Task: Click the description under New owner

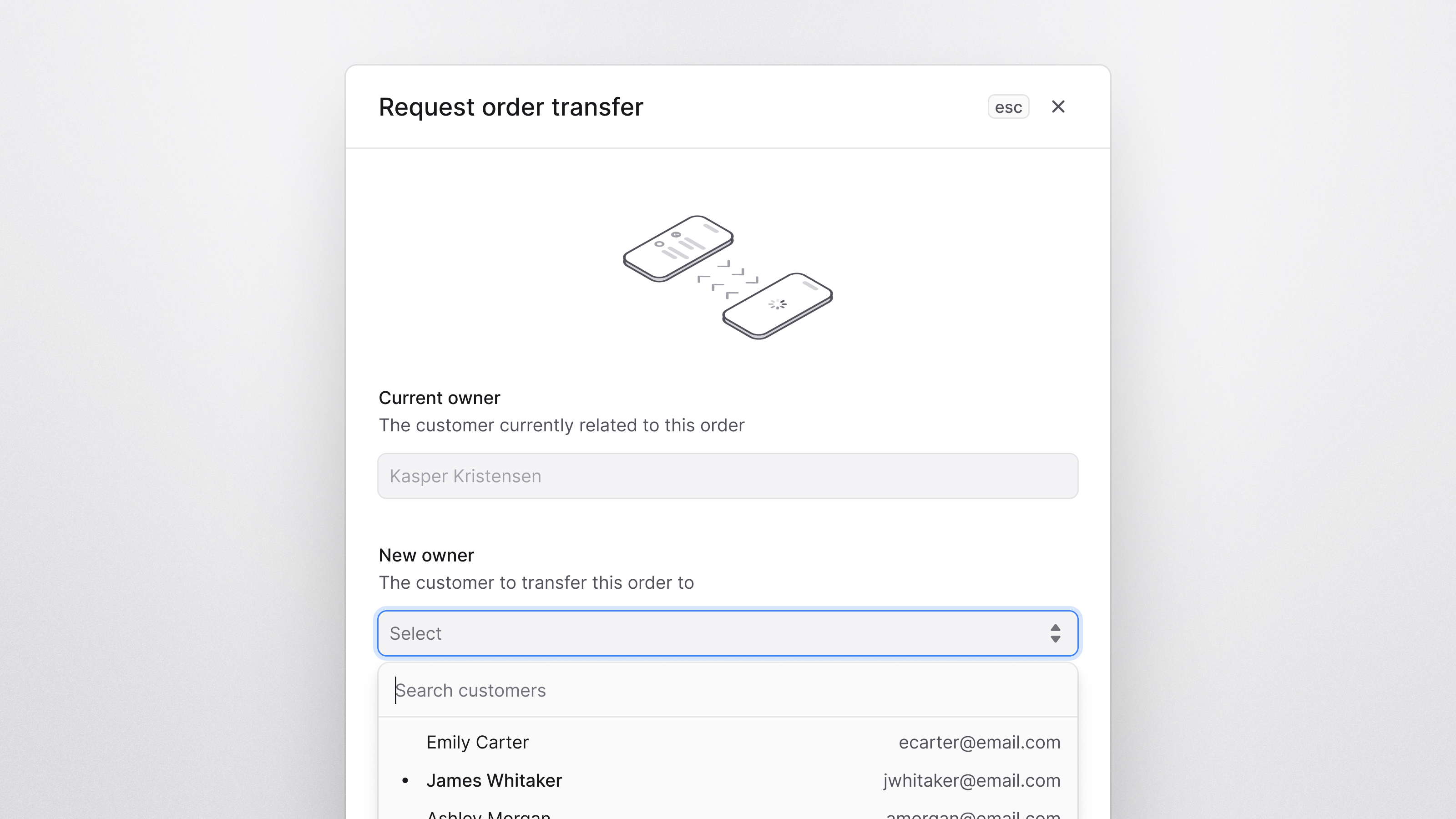Action: pyautogui.click(x=536, y=582)
